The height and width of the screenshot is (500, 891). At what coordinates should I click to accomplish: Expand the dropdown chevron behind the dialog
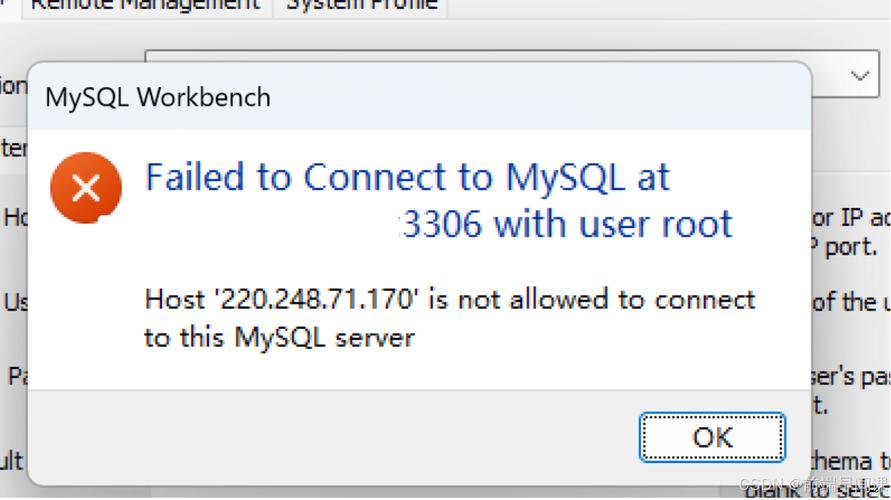click(858, 76)
